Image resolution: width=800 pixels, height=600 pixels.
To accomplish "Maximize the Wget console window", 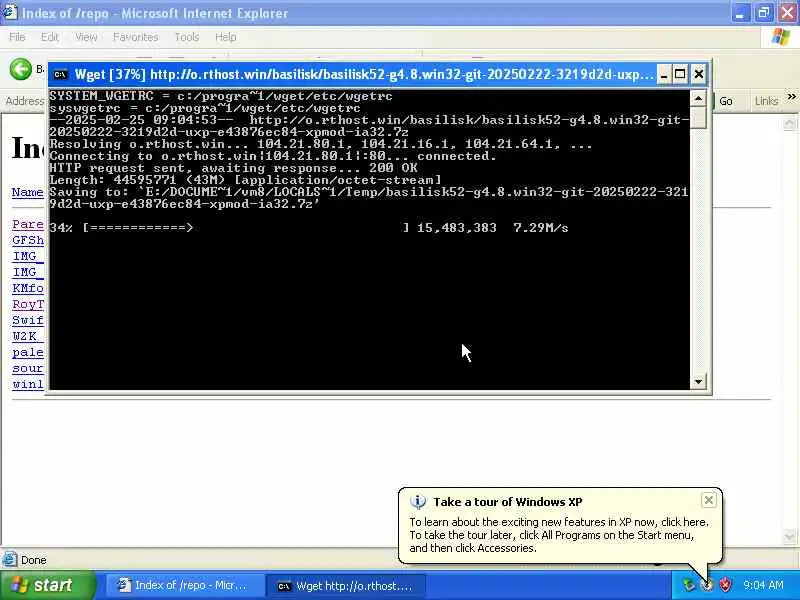I will pos(680,74).
